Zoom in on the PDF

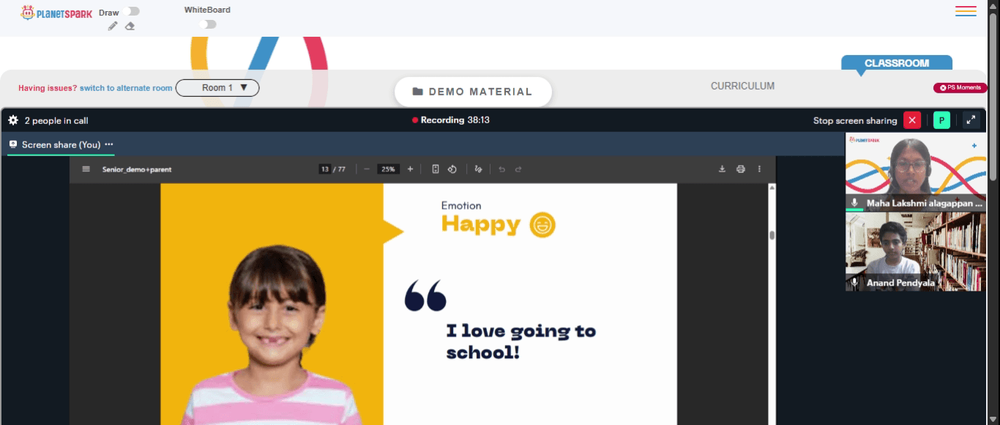coord(410,169)
